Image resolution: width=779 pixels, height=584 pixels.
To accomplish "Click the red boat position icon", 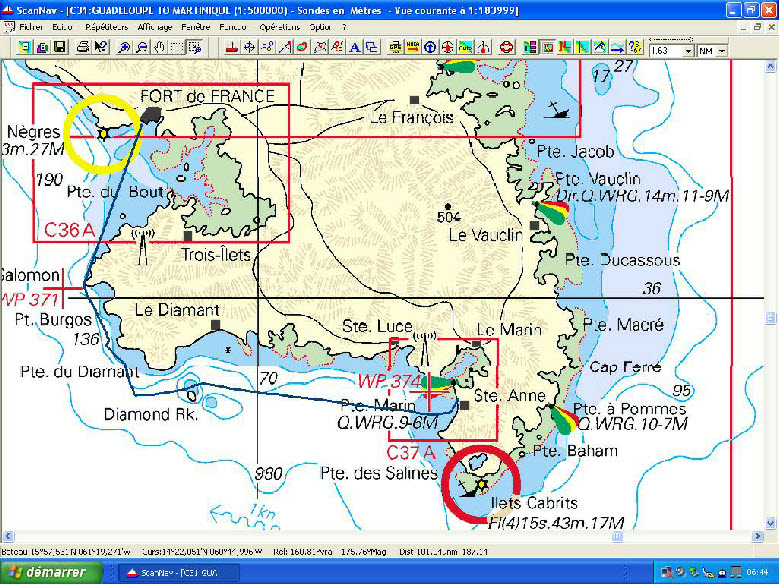I will tap(231, 47).
